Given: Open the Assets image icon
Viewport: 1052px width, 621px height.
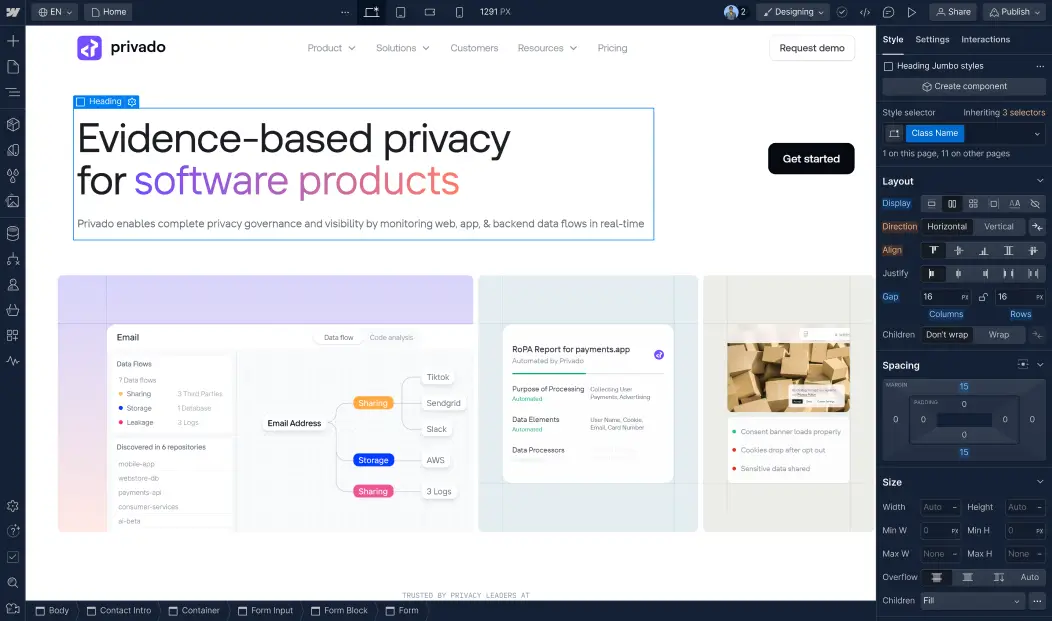Looking at the screenshot, I should tap(13, 201).
